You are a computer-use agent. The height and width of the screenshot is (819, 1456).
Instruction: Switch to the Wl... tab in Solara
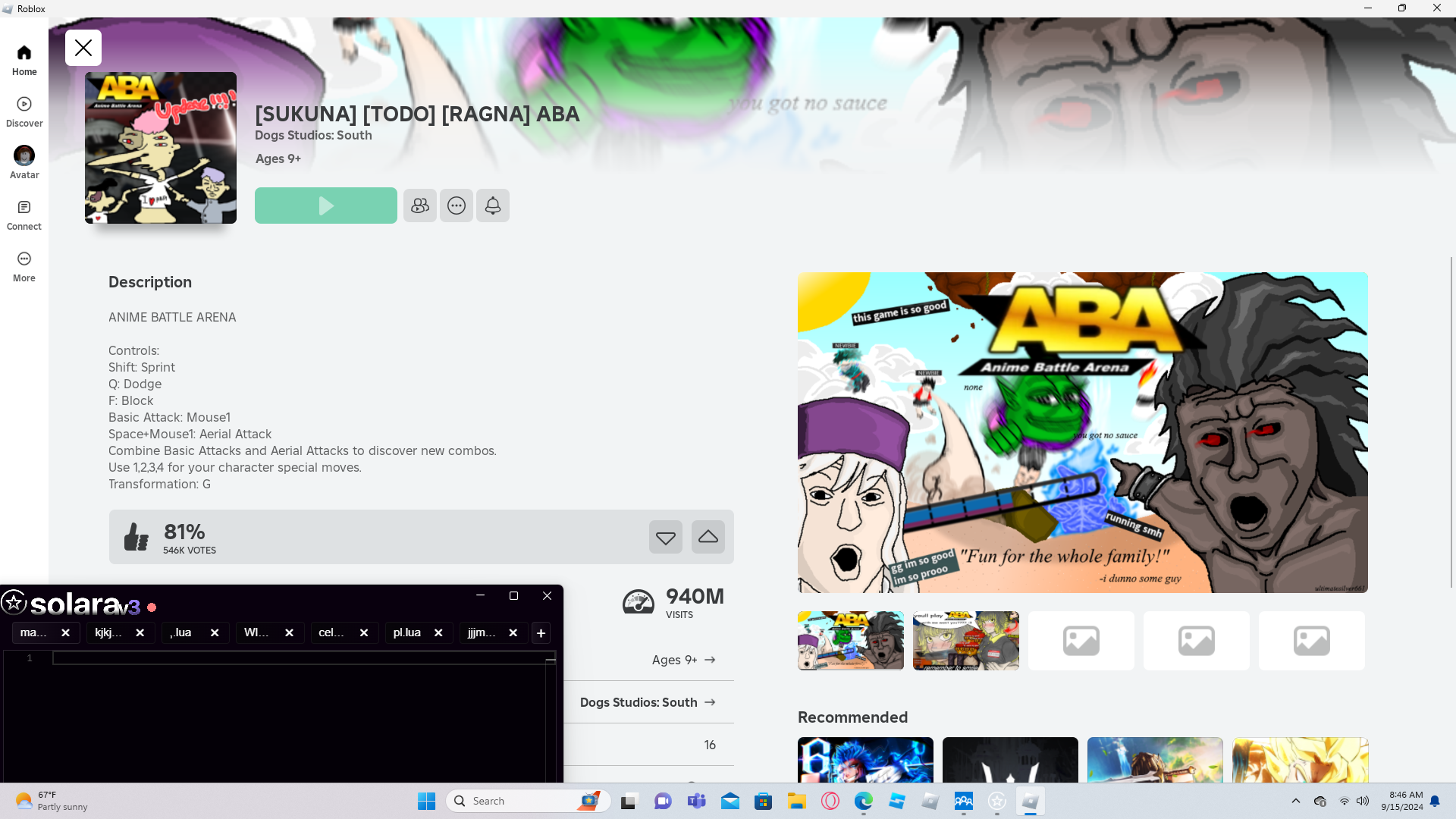256,632
